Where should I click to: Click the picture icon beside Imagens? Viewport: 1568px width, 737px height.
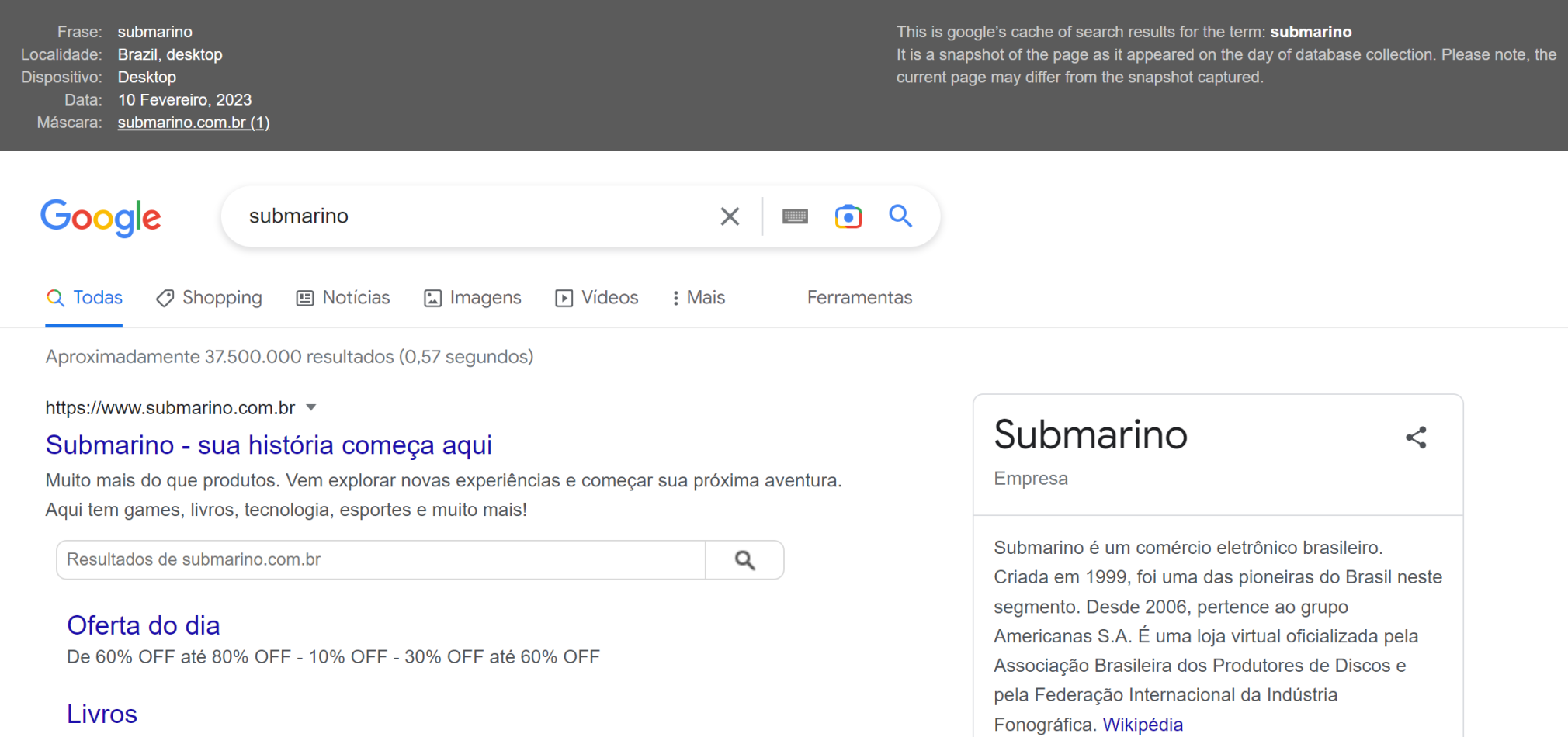pos(432,298)
